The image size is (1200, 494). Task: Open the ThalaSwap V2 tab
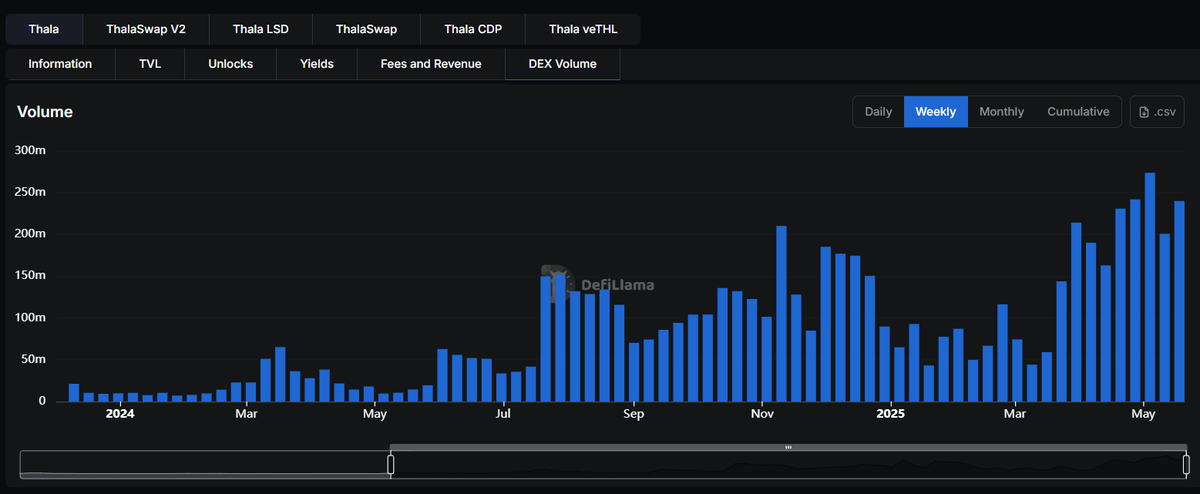coord(146,29)
